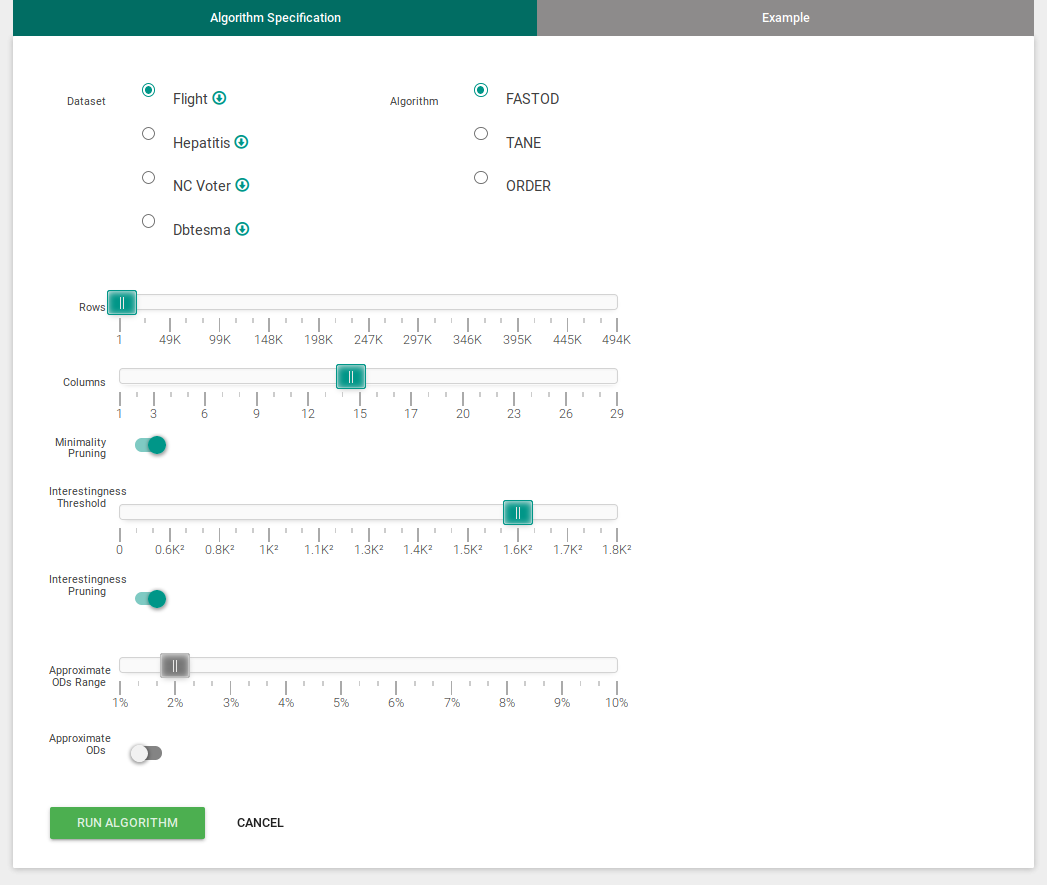The width and height of the screenshot is (1047, 885).
Task: Select the Hepatitis dataset radio button
Action: pyautogui.click(x=149, y=133)
